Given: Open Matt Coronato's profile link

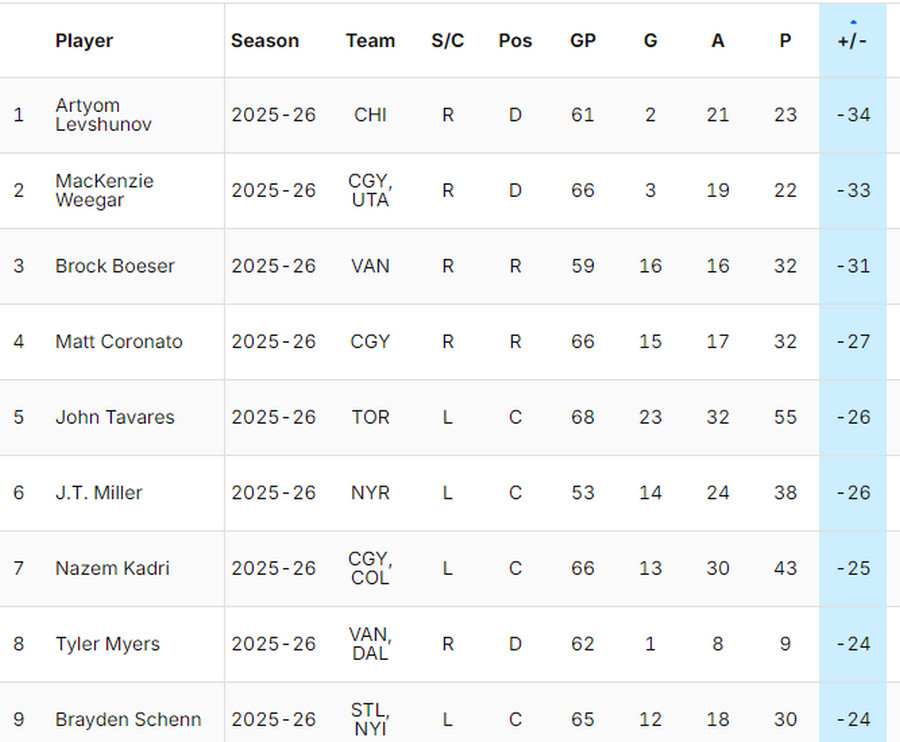Looking at the screenshot, I should coord(119,342).
